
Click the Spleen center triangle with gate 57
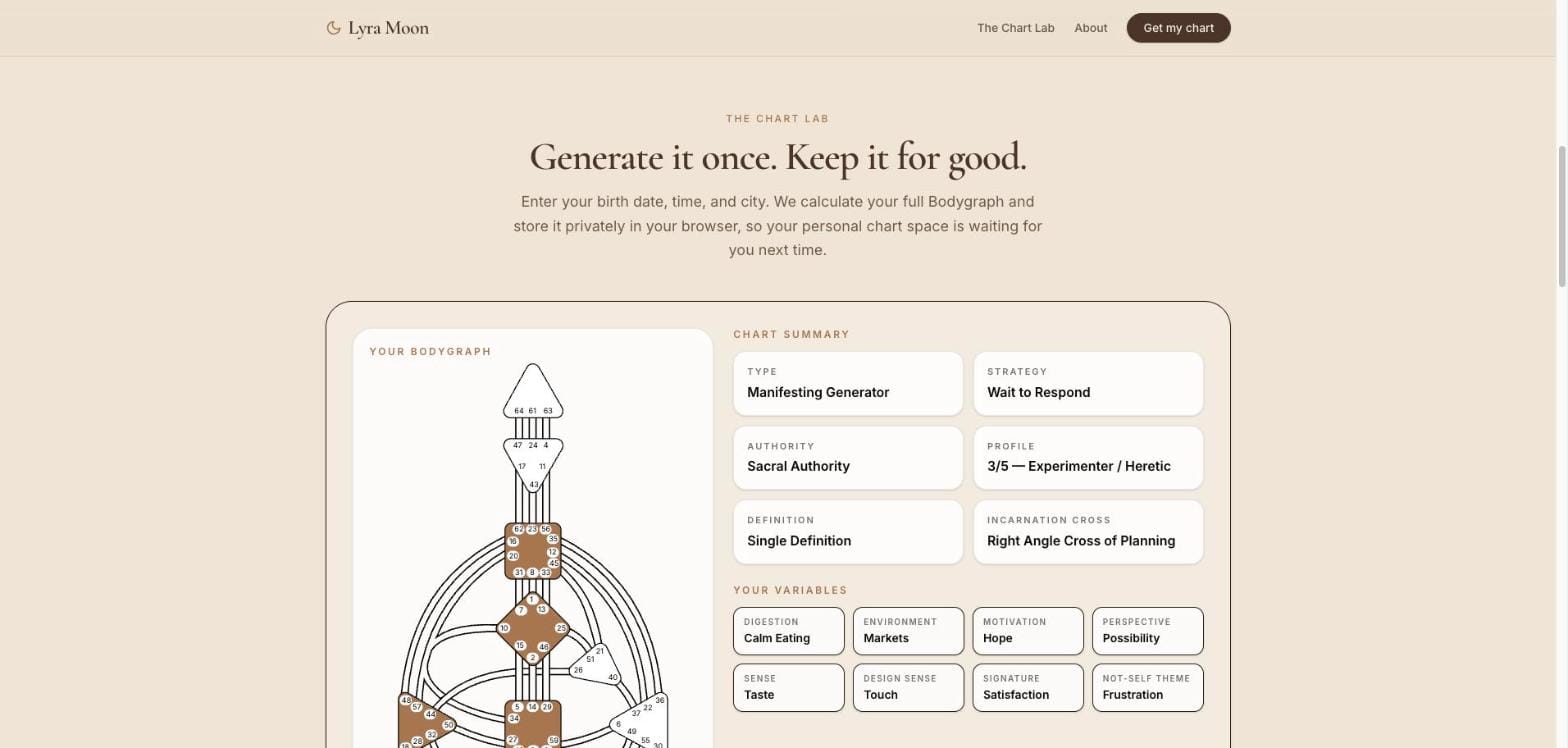coord(422,720)
